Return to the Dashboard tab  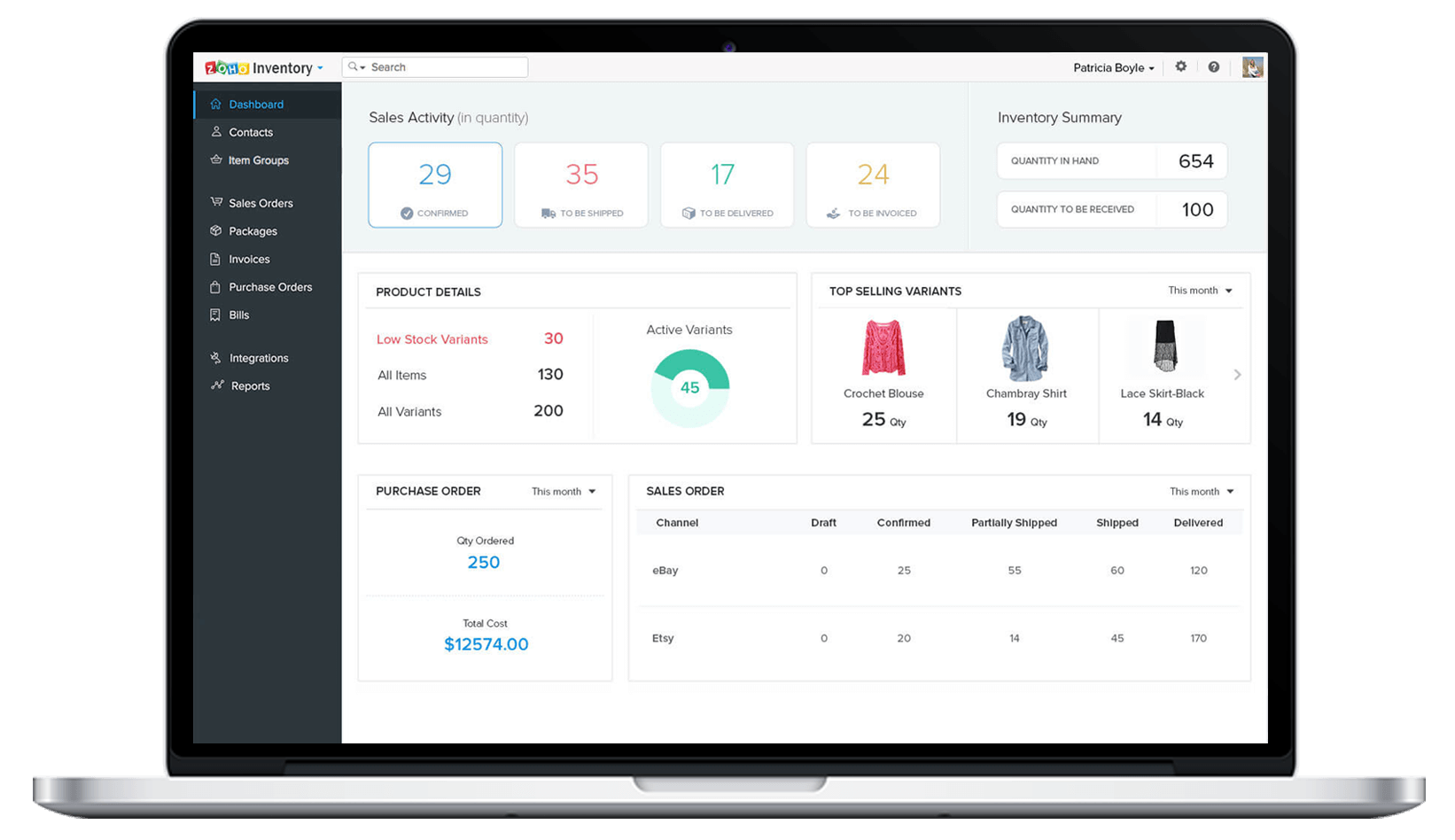pos(257,104)
